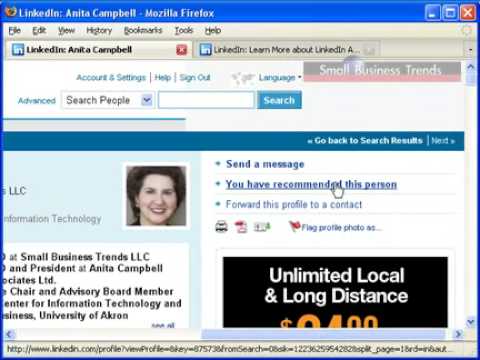
Task: Select the LinkedIn: Anita Campbell tab
Action: (x=99, y=50)
